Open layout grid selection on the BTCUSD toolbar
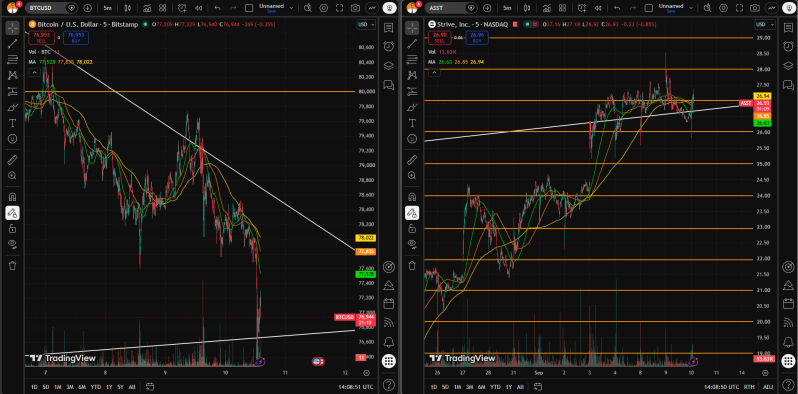The width and height of the screenshot is (798, 394). click(162, 8)
